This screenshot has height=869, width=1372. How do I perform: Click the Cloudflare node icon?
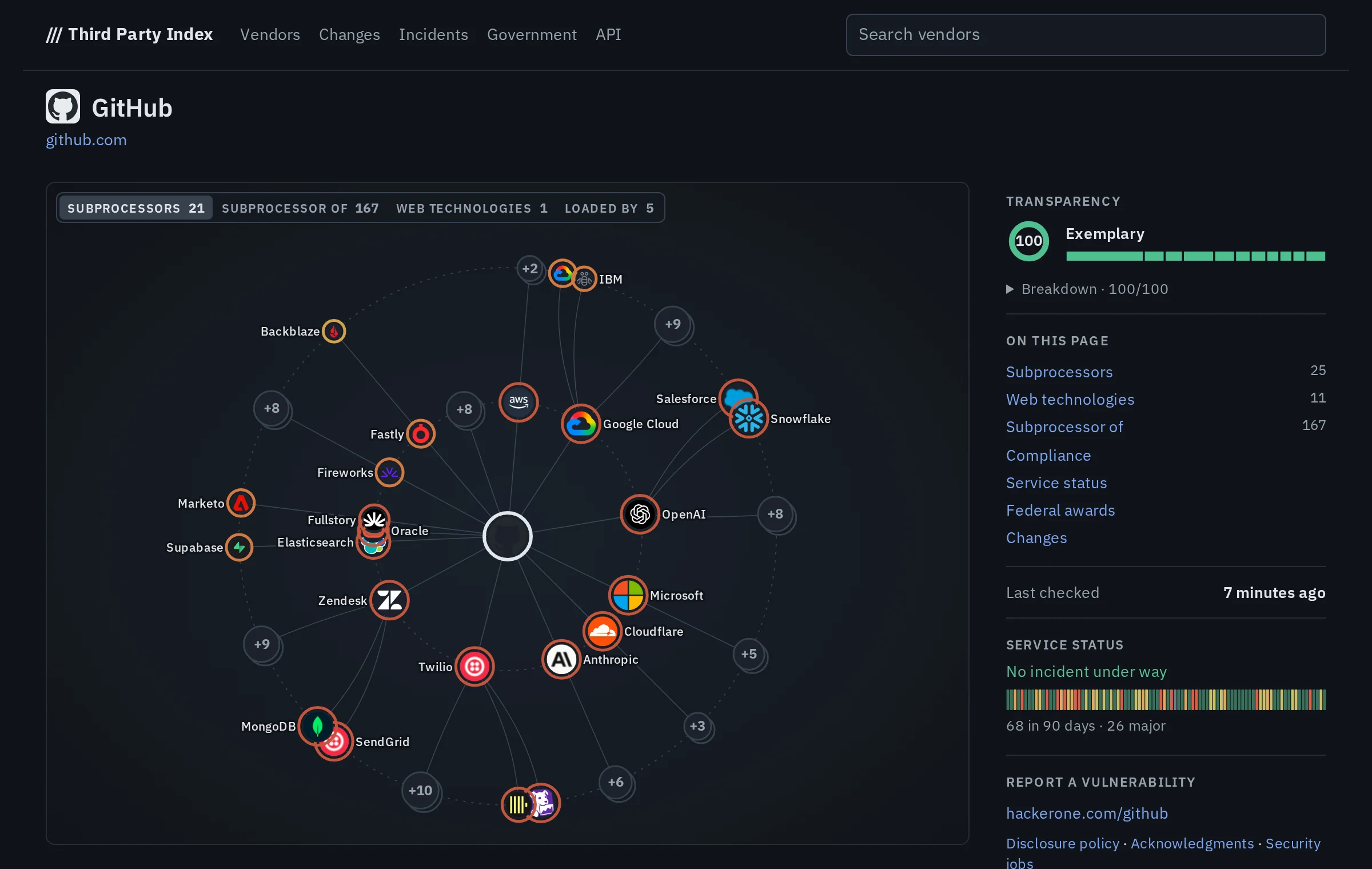[x=602, y=631]
